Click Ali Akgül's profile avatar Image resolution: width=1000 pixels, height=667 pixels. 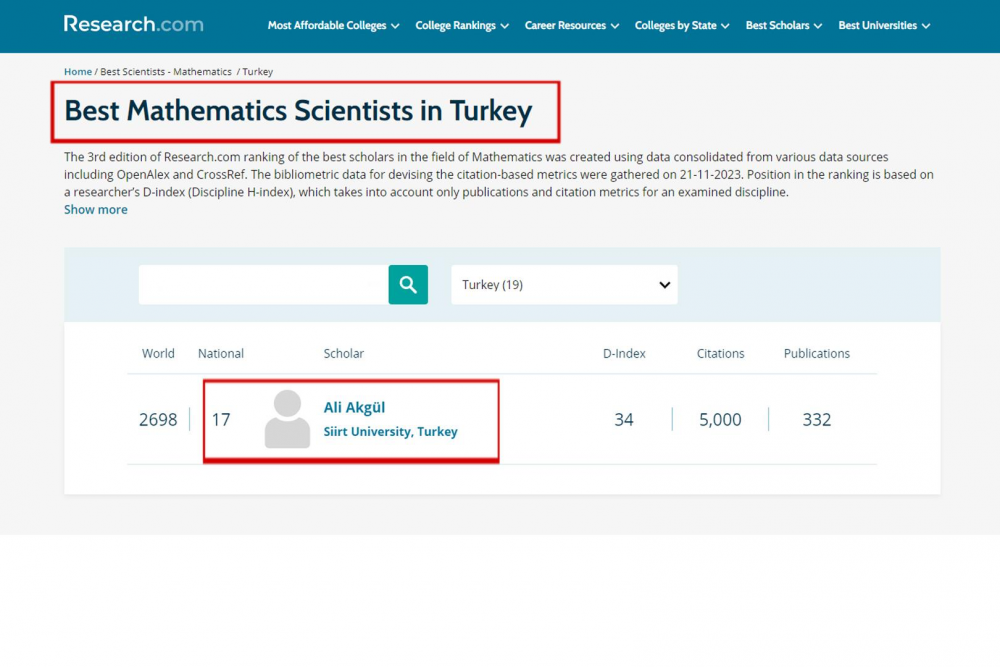point(287,419)
